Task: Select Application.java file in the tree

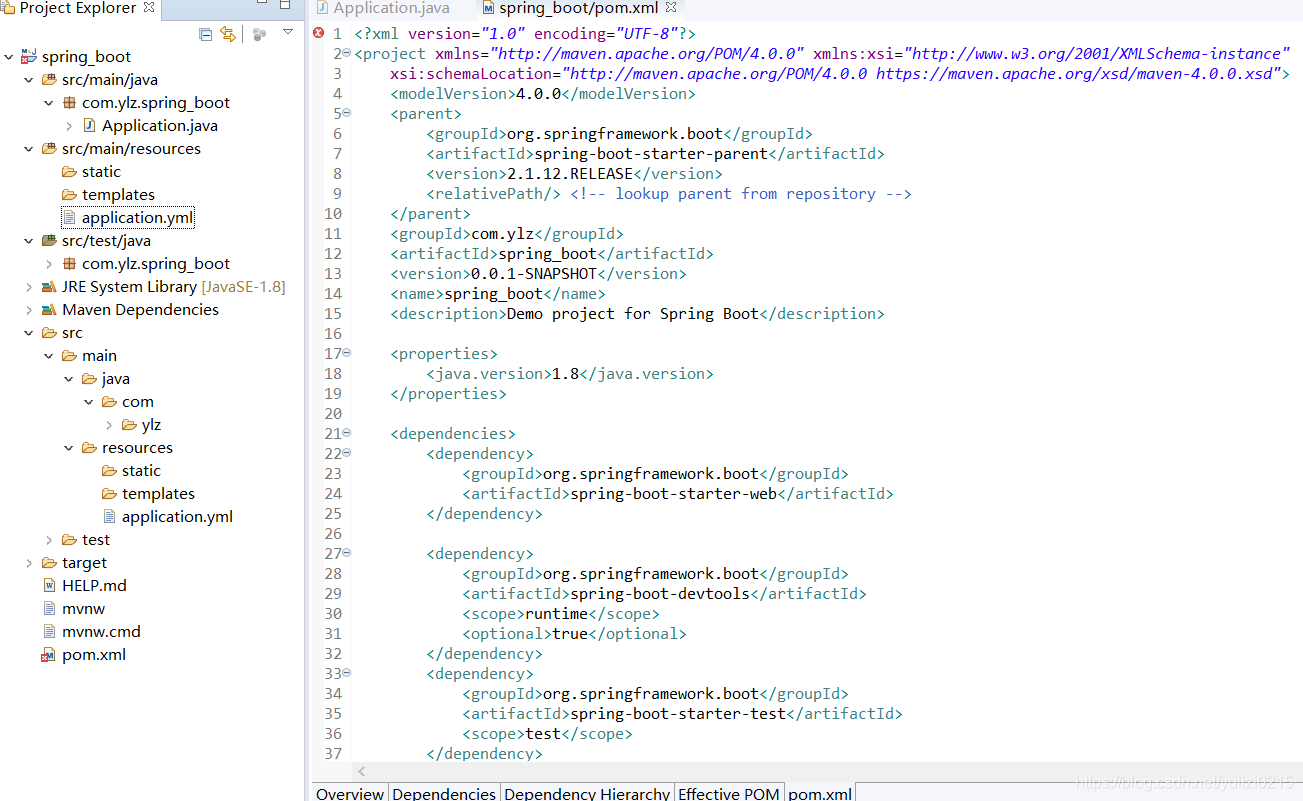Action: point(159,126)
